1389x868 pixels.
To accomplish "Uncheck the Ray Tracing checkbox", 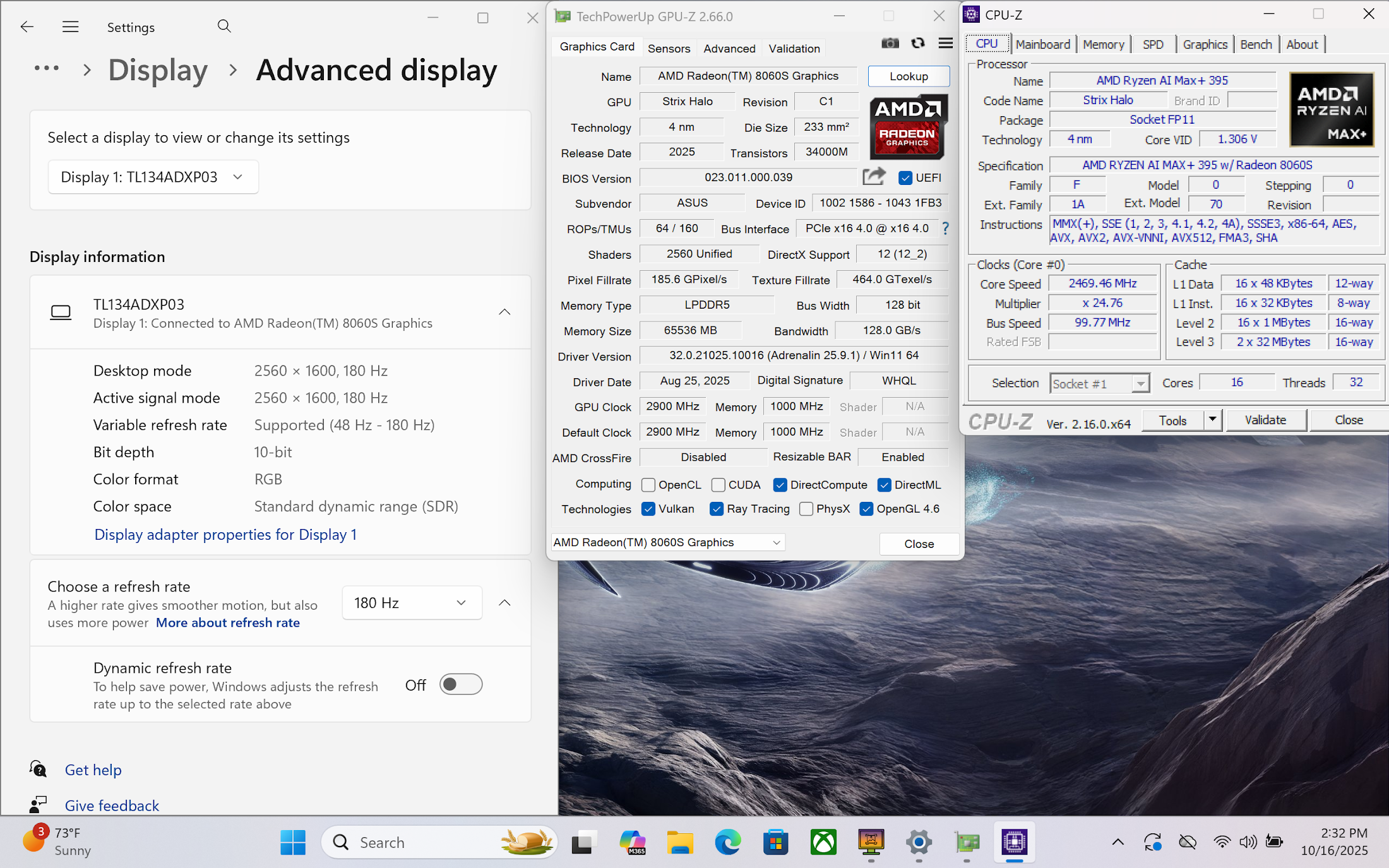I will [717, 509].
